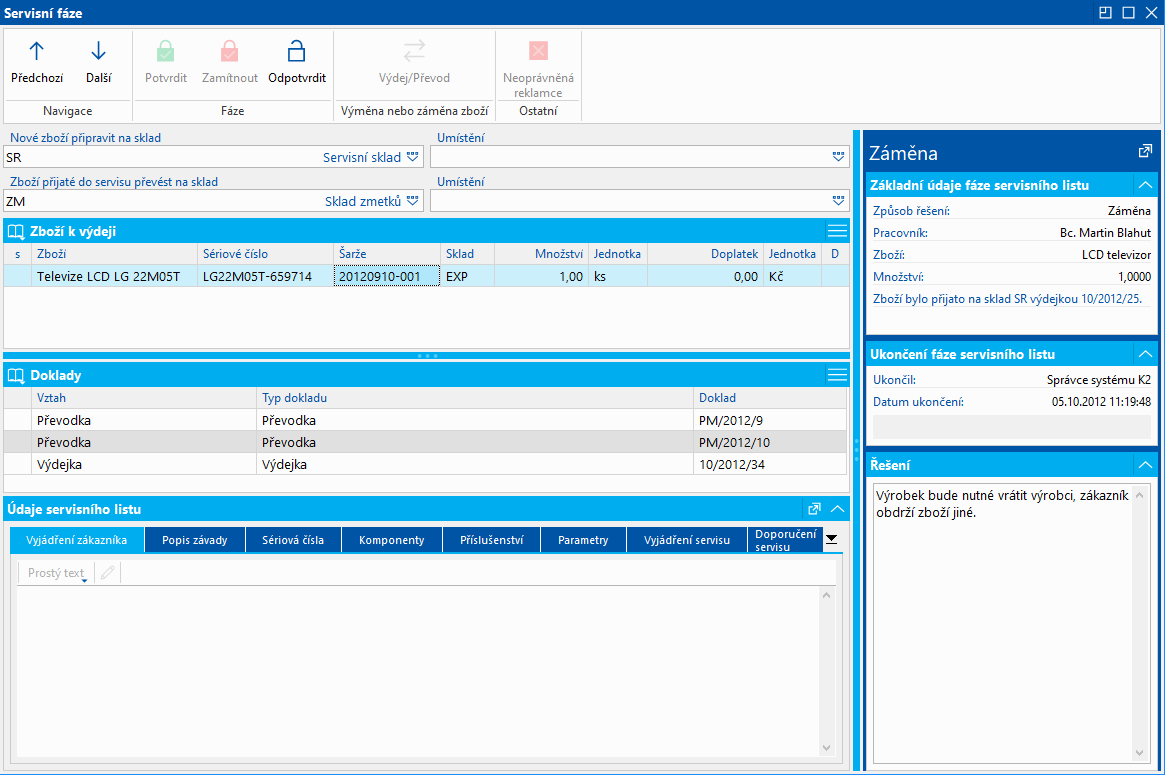Switch to the Komponenty tab
The image size is (1165, 775).
coord(392,540)
